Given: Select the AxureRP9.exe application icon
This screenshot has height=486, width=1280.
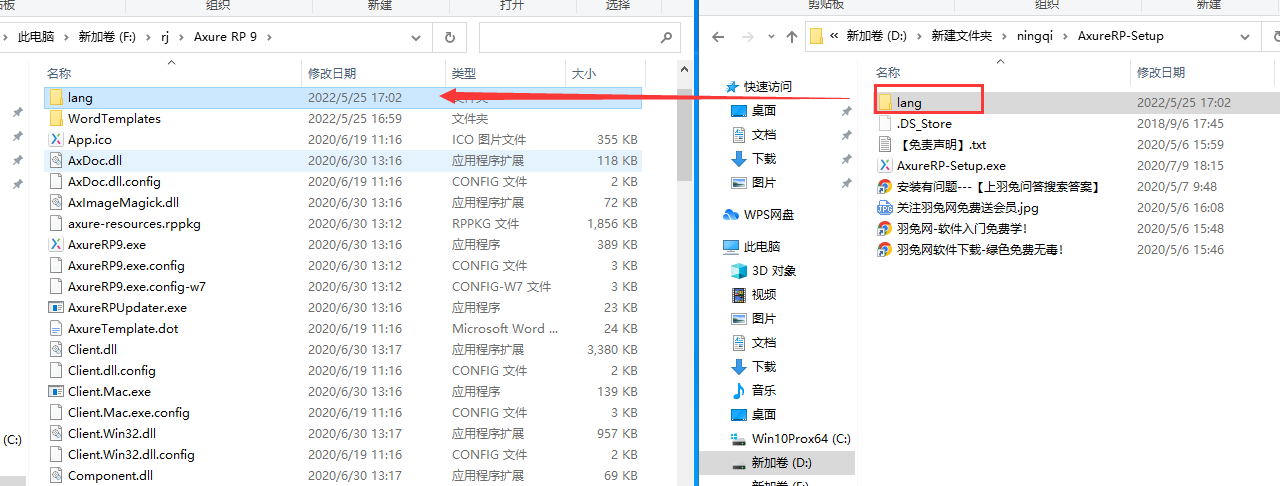Looking at the screenshot, I should pos(56,245).
